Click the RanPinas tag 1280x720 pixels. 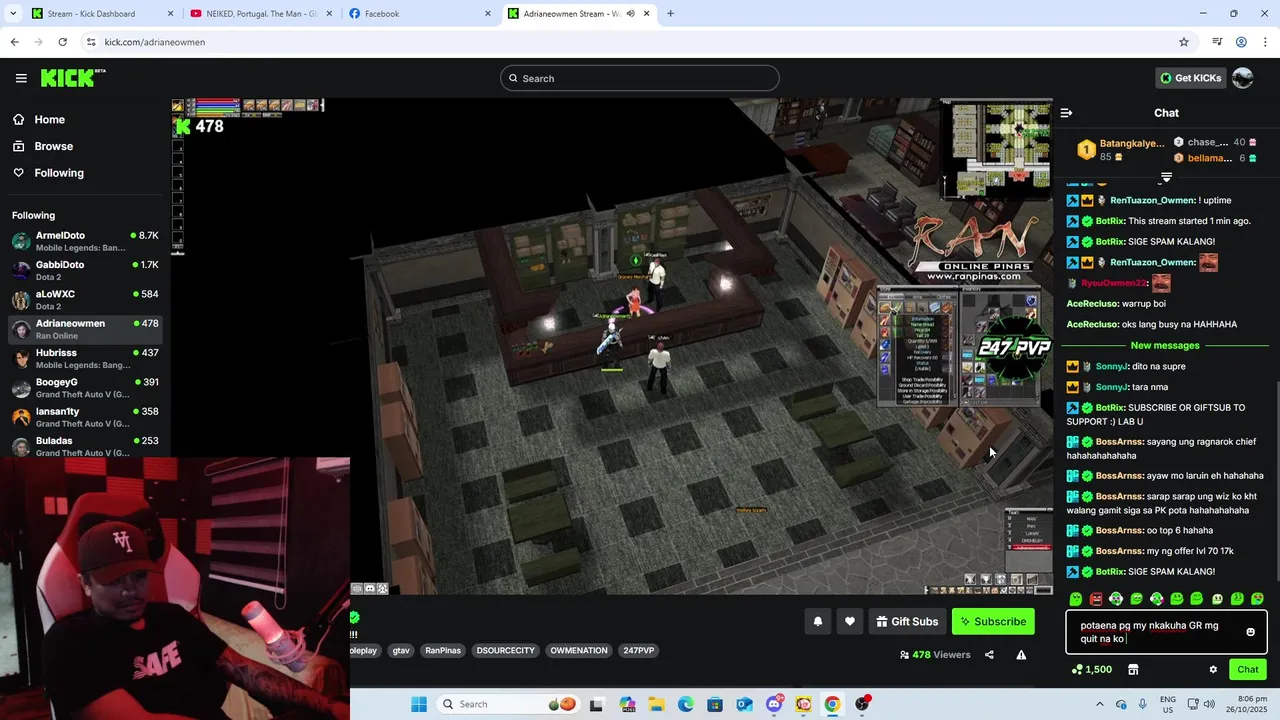point(443,651)
